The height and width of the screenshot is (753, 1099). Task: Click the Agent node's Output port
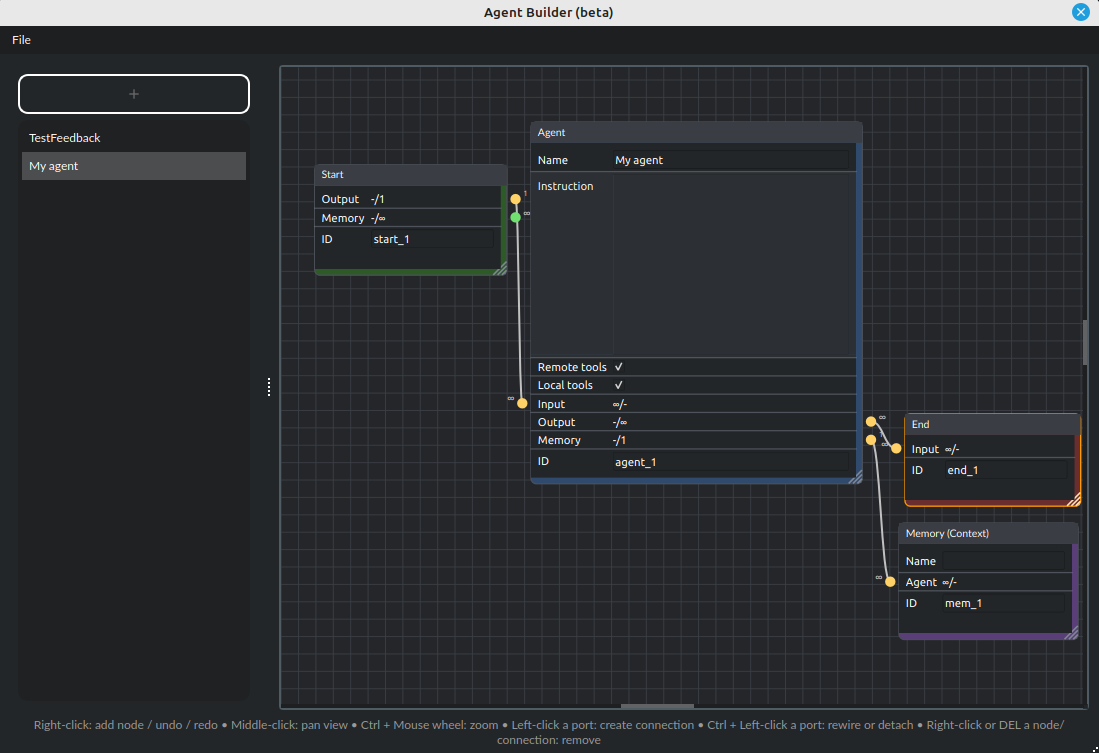871,421
